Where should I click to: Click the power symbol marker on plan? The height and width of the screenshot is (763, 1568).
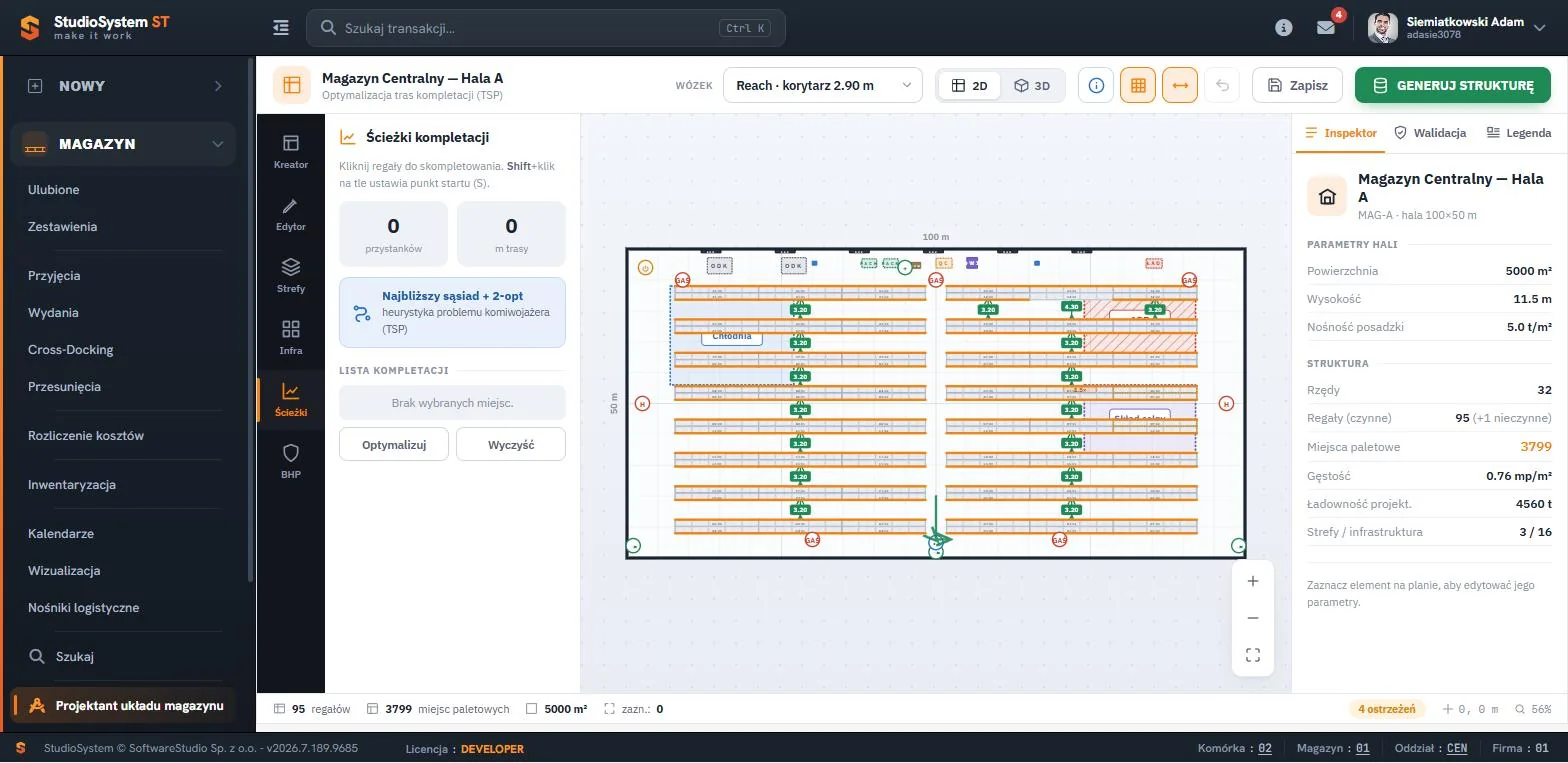[645, 267]
